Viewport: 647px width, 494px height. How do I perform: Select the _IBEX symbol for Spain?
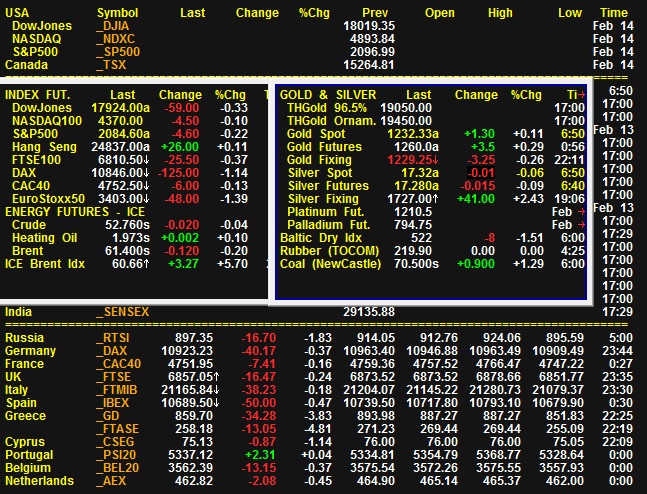tap(112, 403)
